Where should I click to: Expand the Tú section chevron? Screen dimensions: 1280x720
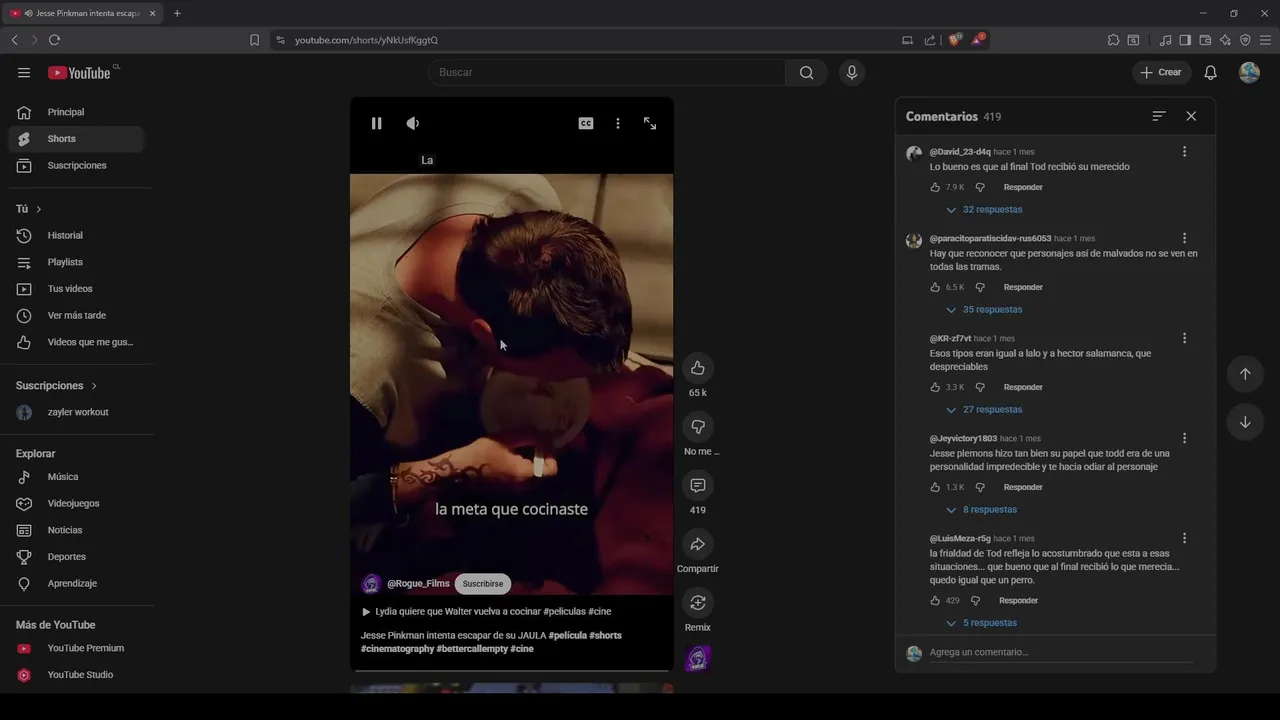(x=39, y=209)
